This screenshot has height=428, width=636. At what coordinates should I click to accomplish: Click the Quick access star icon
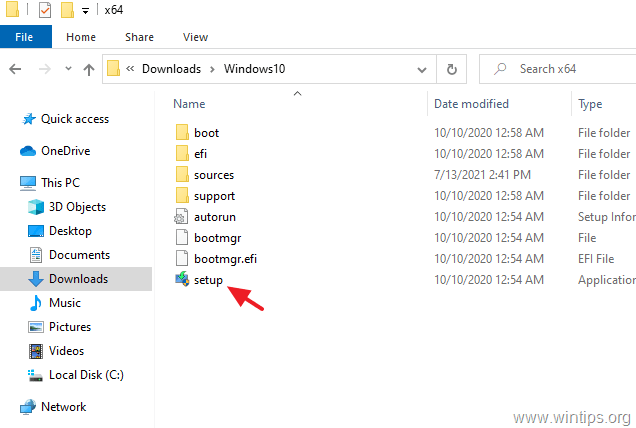click(x=29, y=119)
